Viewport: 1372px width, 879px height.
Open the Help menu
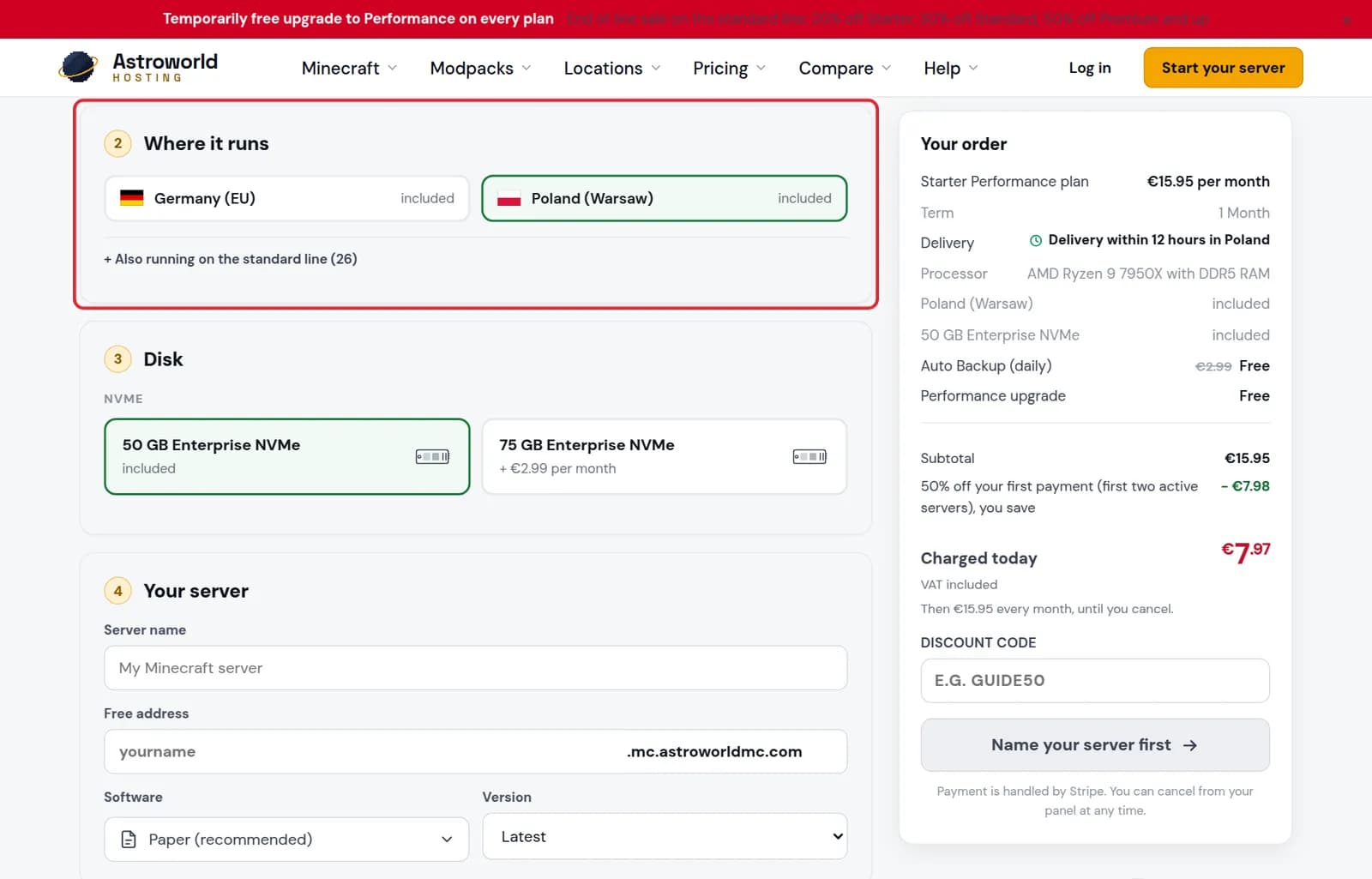pyautogui.click(x=950, y=68)
